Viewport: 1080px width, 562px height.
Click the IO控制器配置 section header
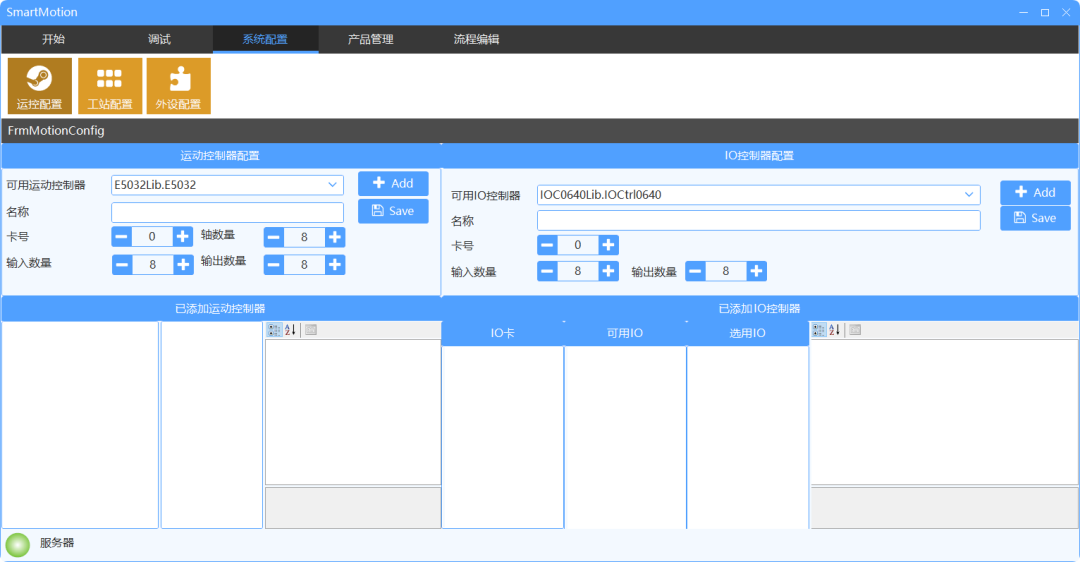(x=760, y=156)
